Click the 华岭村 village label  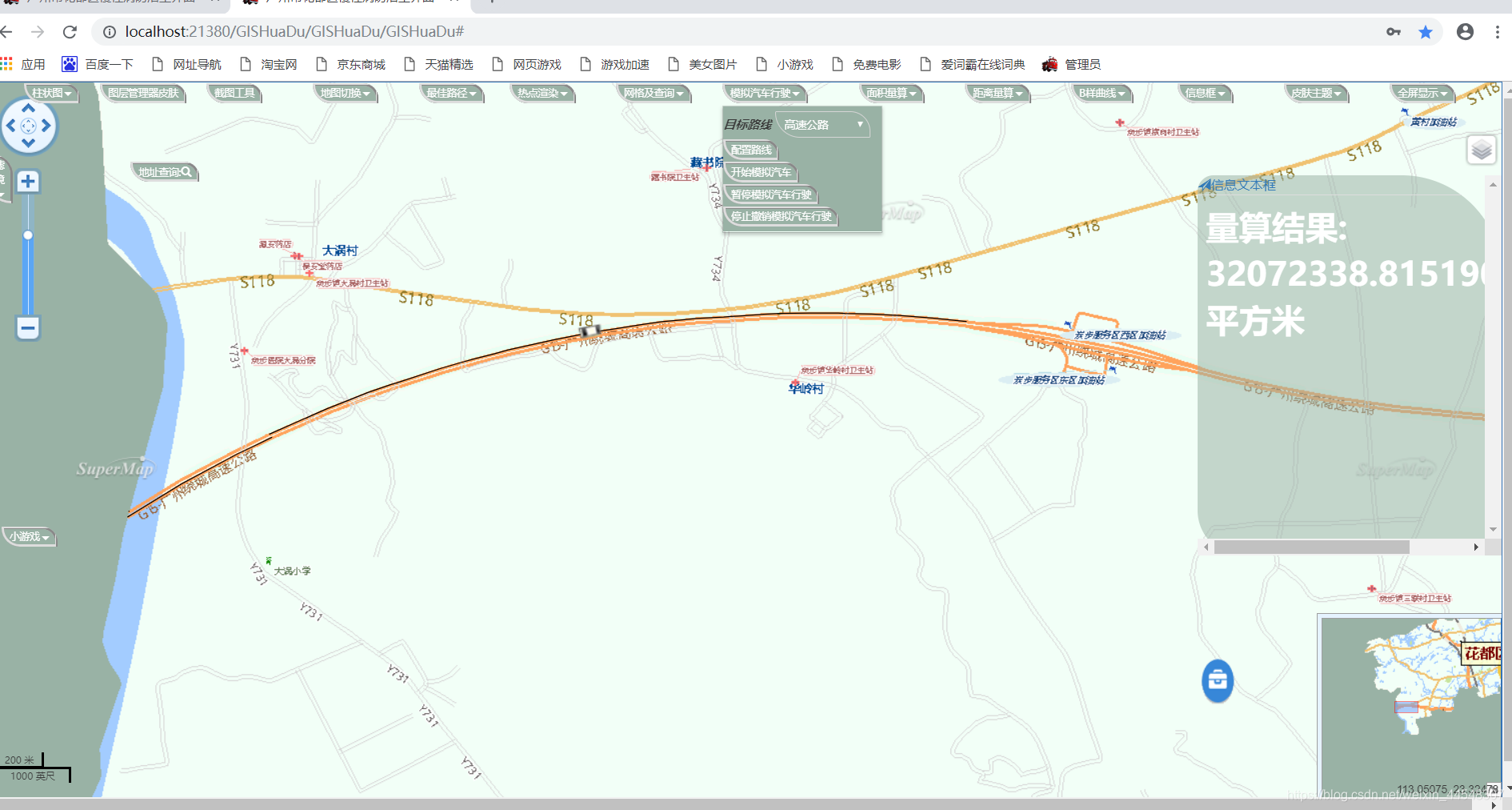(x=806, y=388)
